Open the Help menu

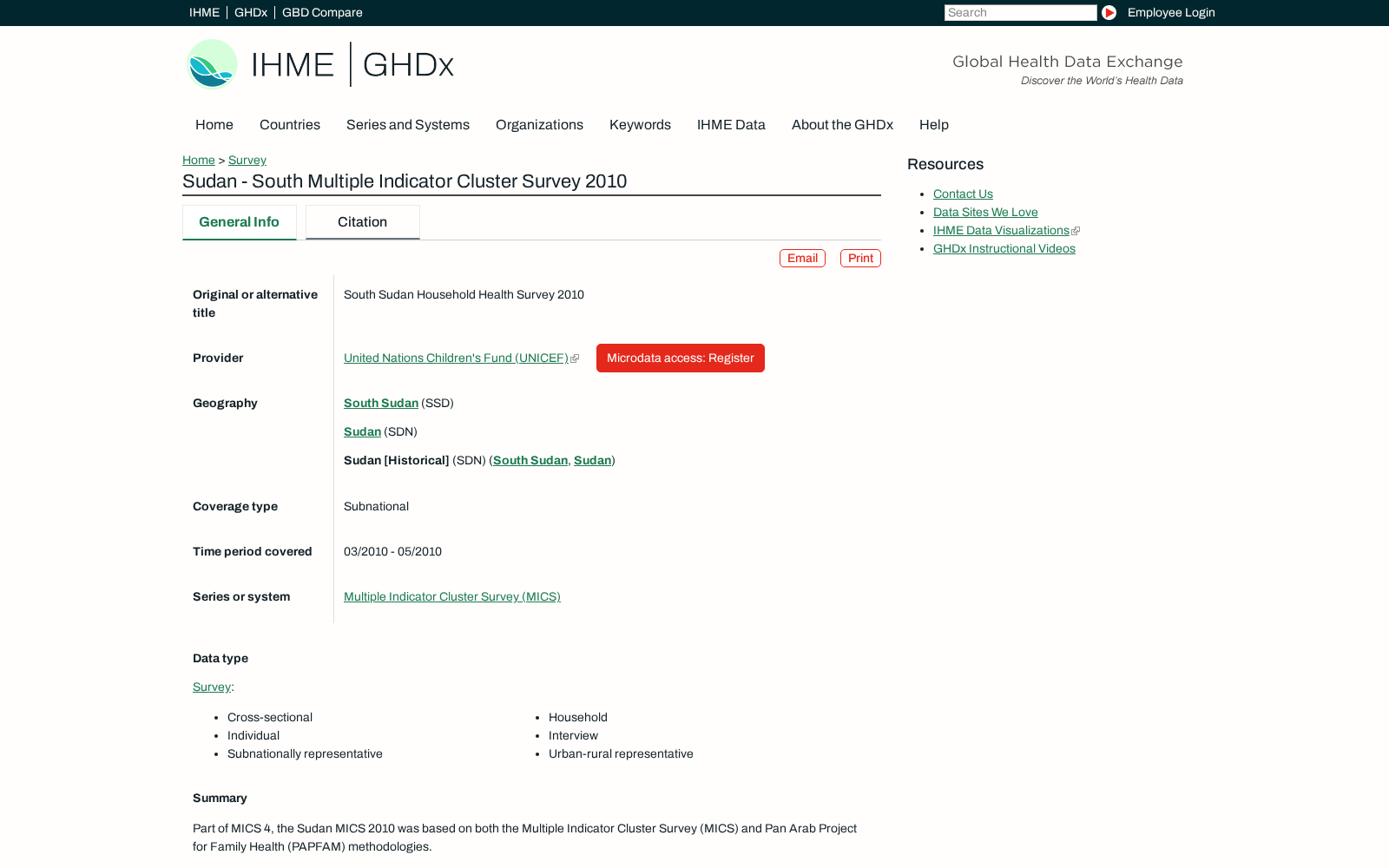[934, 125]
